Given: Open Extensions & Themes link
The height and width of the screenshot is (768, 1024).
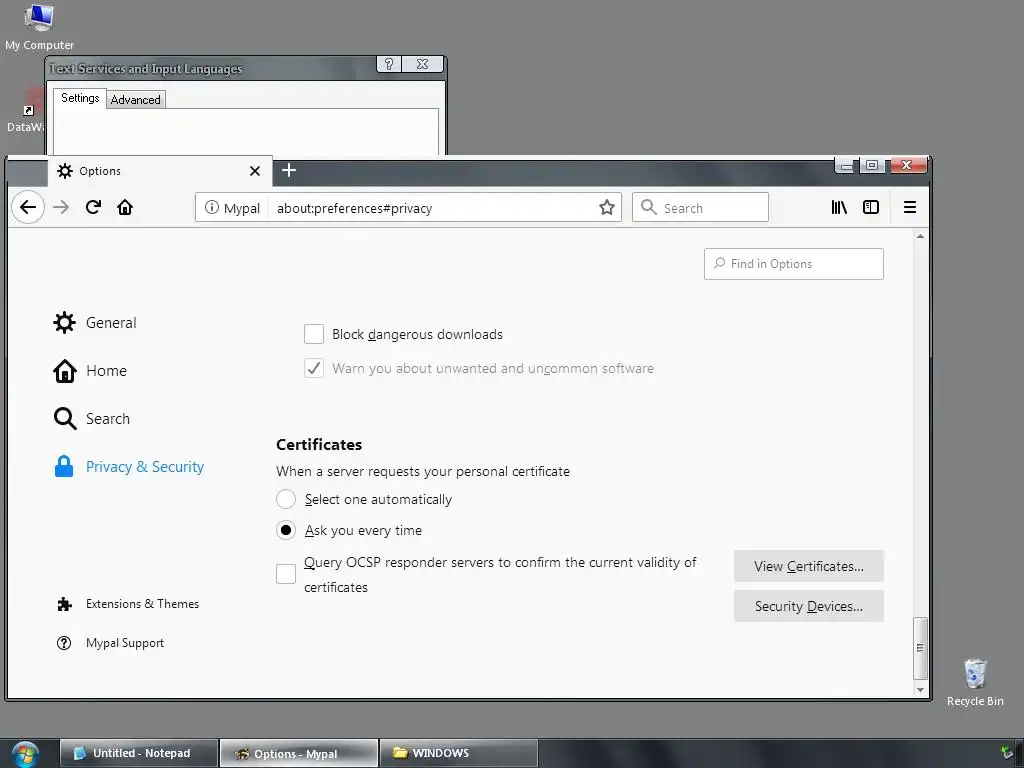Looking at the screenshot, I should [x=128, y=604].
